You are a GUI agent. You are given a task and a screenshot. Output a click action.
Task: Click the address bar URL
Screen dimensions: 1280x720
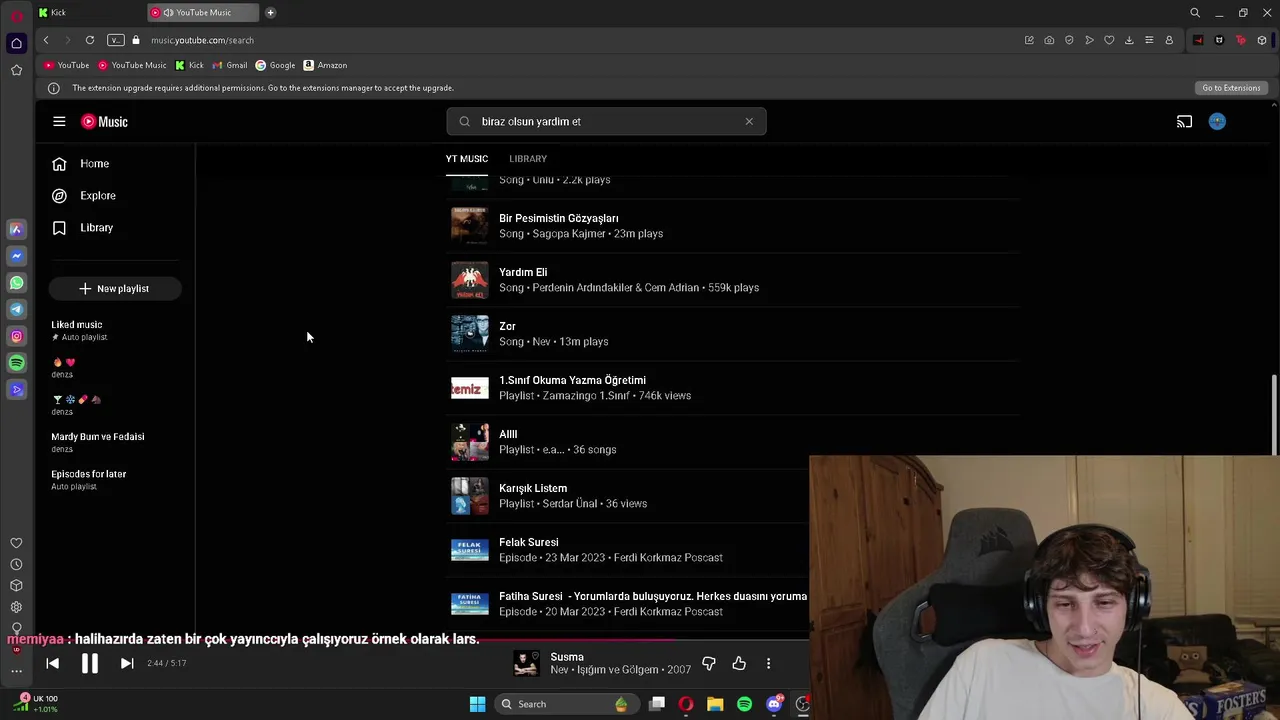coord(202,40)
